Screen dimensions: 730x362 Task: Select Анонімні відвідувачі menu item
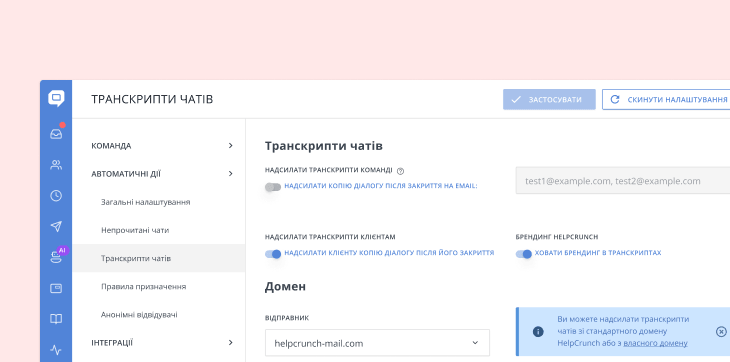[x=159, y=315]
